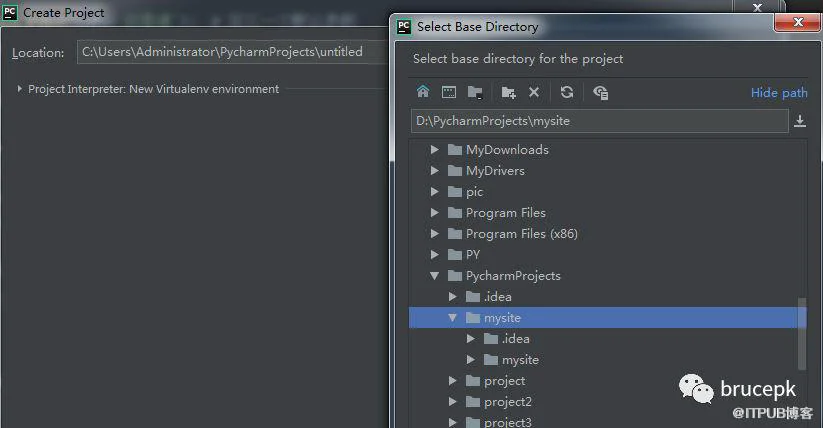Select the highlighted mysite folder
Viewport: 823px width, 428px height.
click(607, 318)
